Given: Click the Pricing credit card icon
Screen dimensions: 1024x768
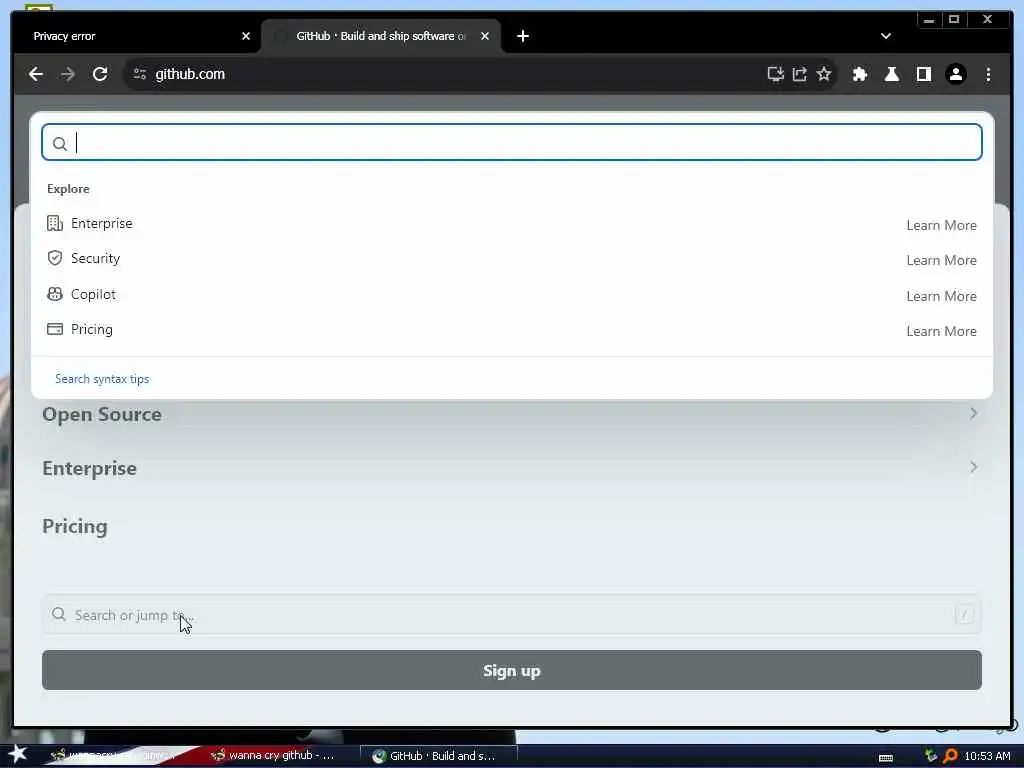Looking at the screenshot, I should (x=55, y=328).
